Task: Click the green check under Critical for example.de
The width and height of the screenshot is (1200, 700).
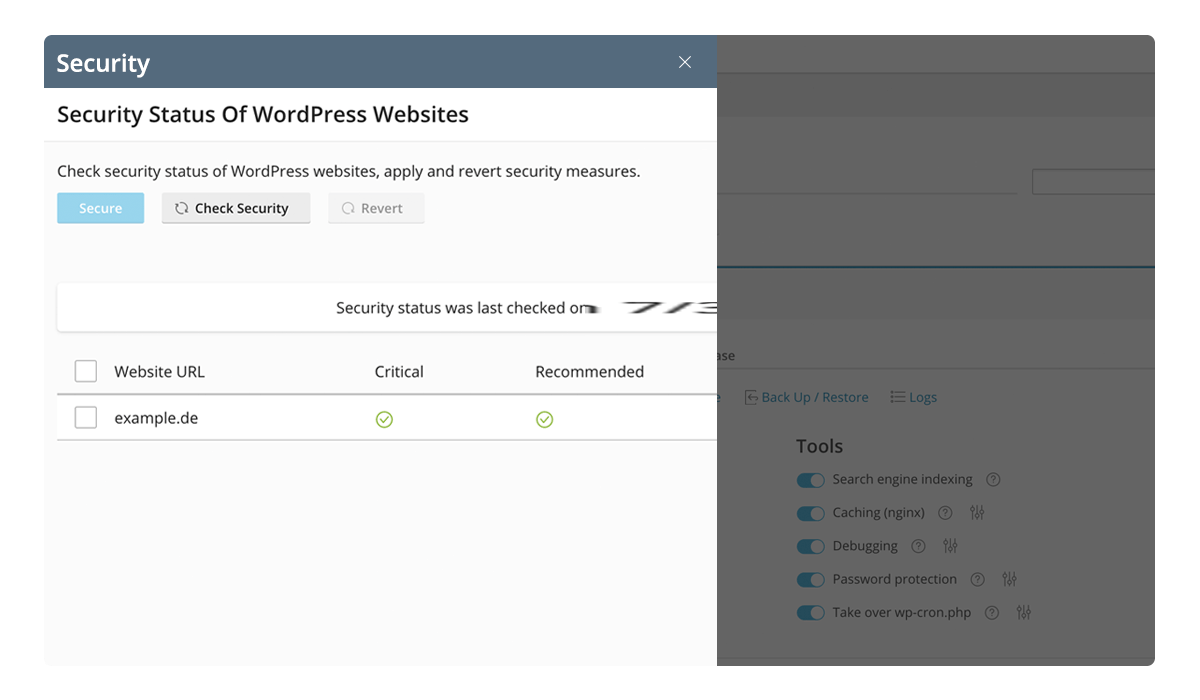Action: click(x=384, y=419)
